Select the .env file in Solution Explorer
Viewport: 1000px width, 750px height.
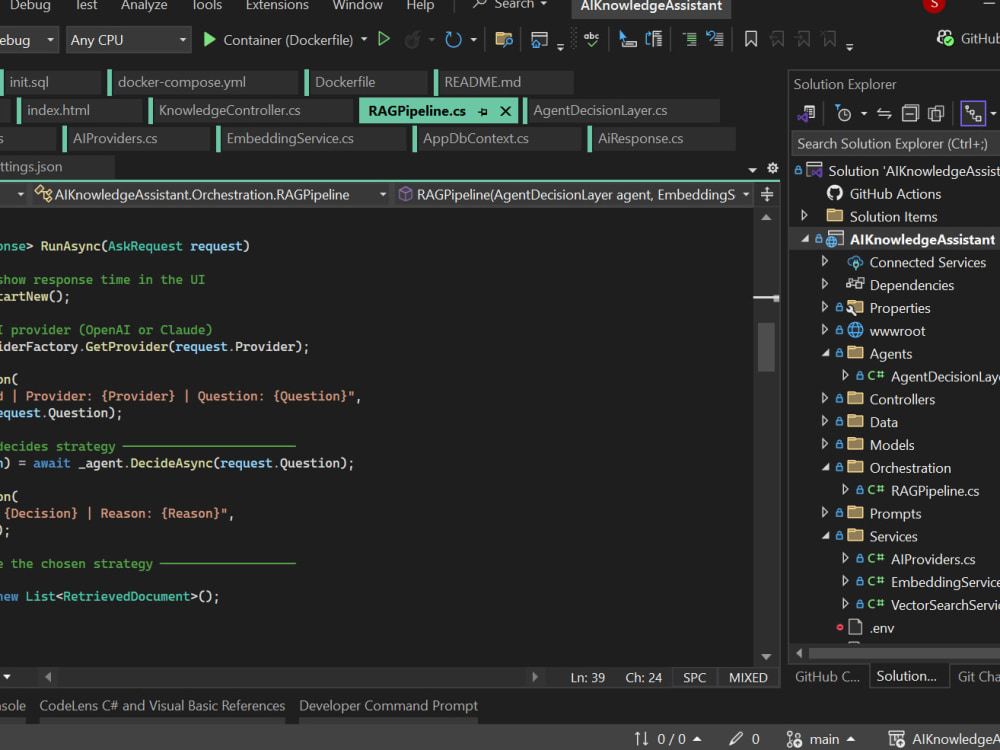[882, 628]
